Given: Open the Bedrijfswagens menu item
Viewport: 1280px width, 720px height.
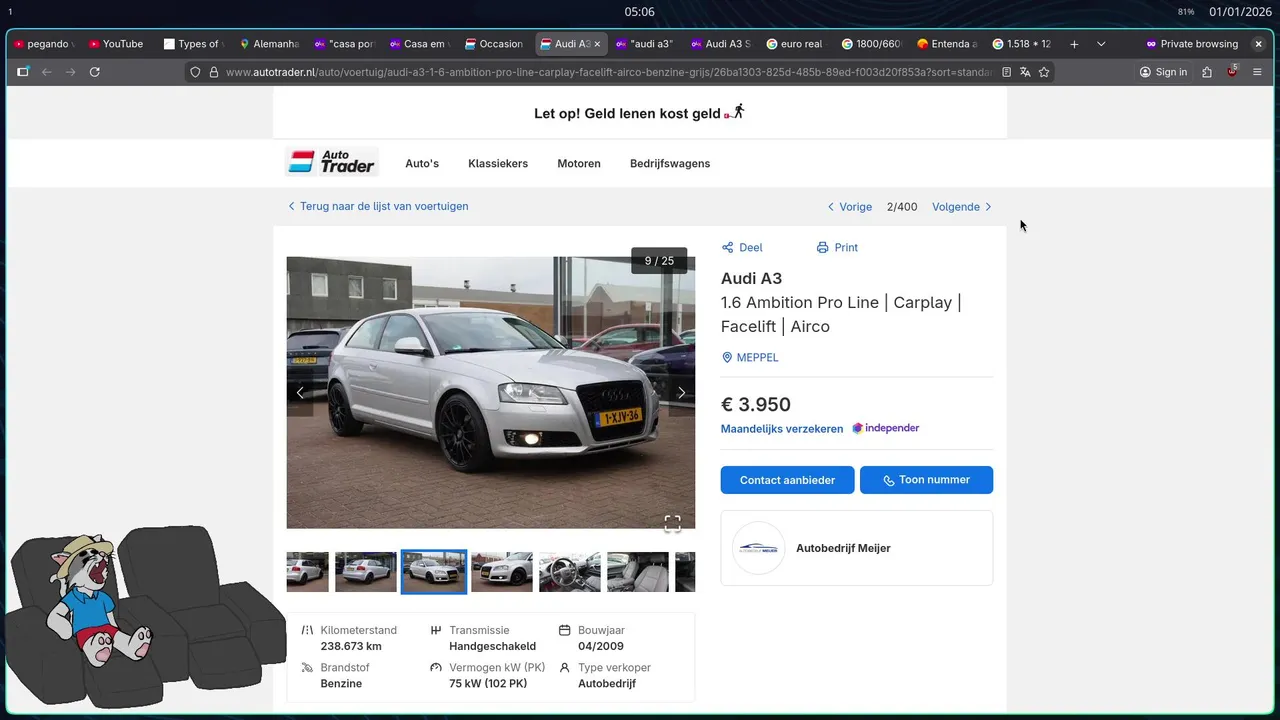Looking at the screenshot, I should point(670,163).
